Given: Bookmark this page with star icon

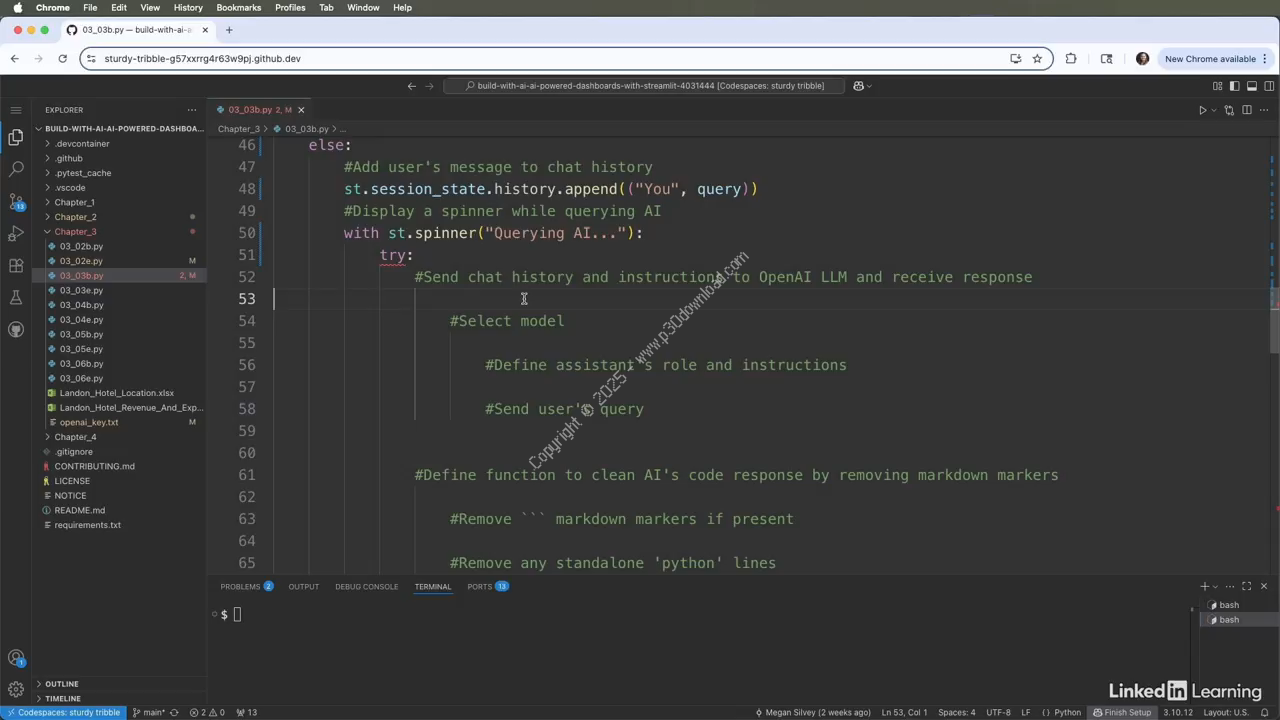Looking at the screenshot, I should tap(1037, 59).
